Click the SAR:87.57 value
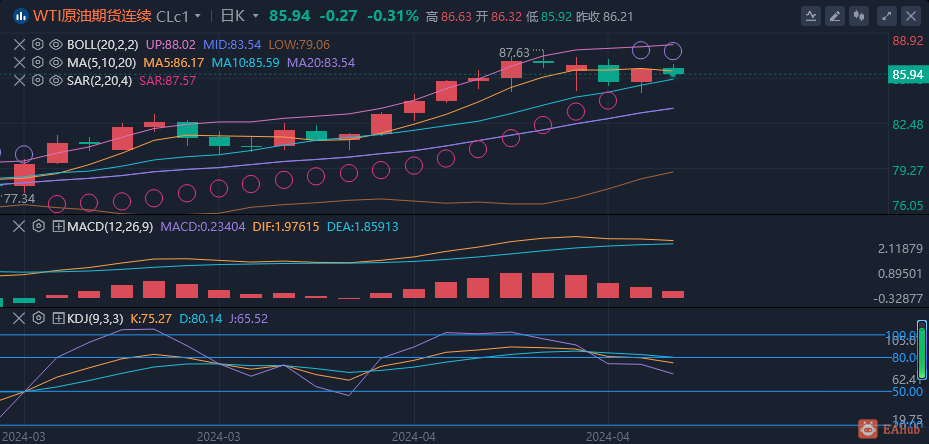The image size is (929, 444). pyautogui.click(x=167, y=80)
